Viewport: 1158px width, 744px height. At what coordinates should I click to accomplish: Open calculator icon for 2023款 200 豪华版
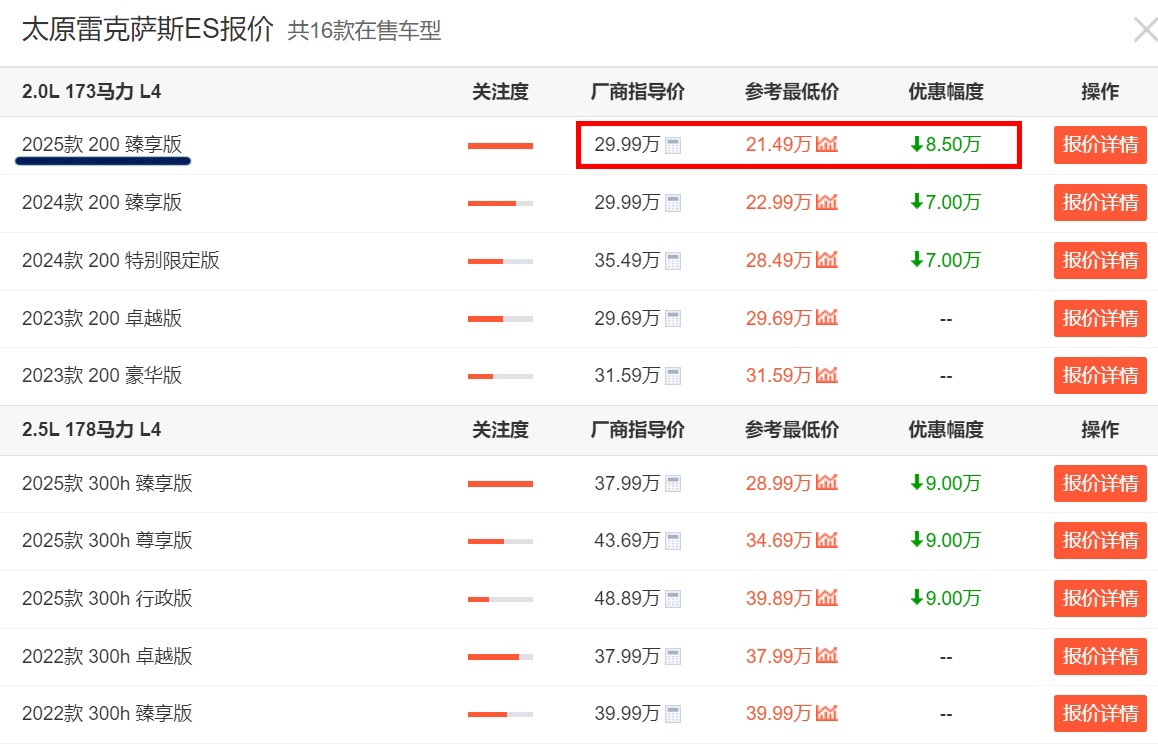pyautogui.click(x=673, y=376)
